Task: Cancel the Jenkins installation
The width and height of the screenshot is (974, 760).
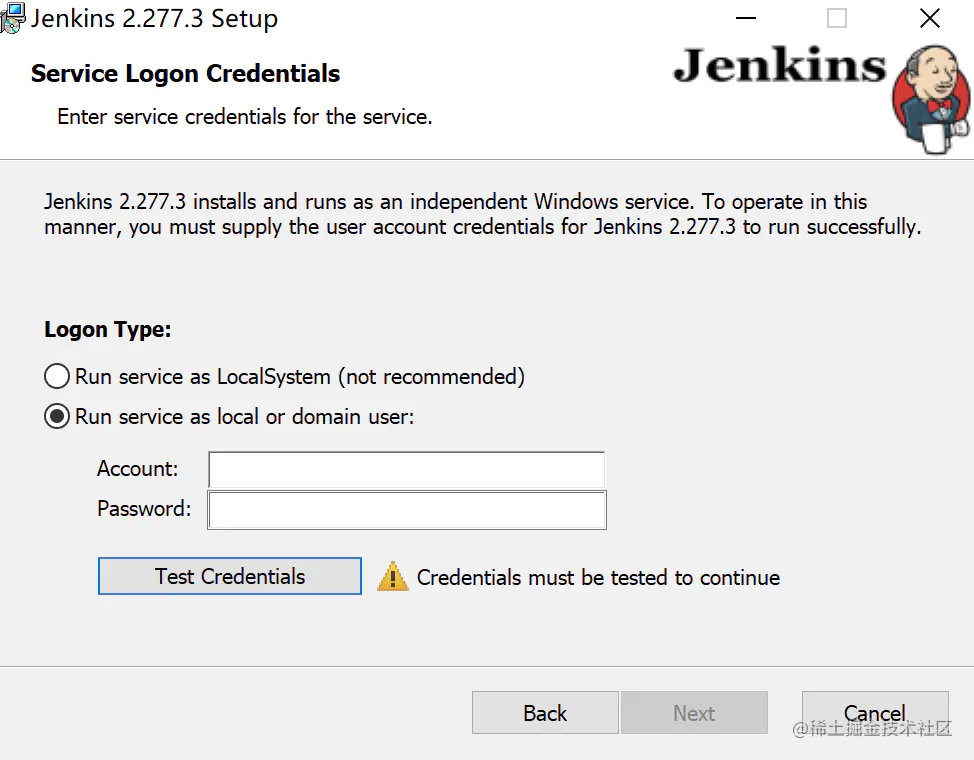Action: click(875, 713)
